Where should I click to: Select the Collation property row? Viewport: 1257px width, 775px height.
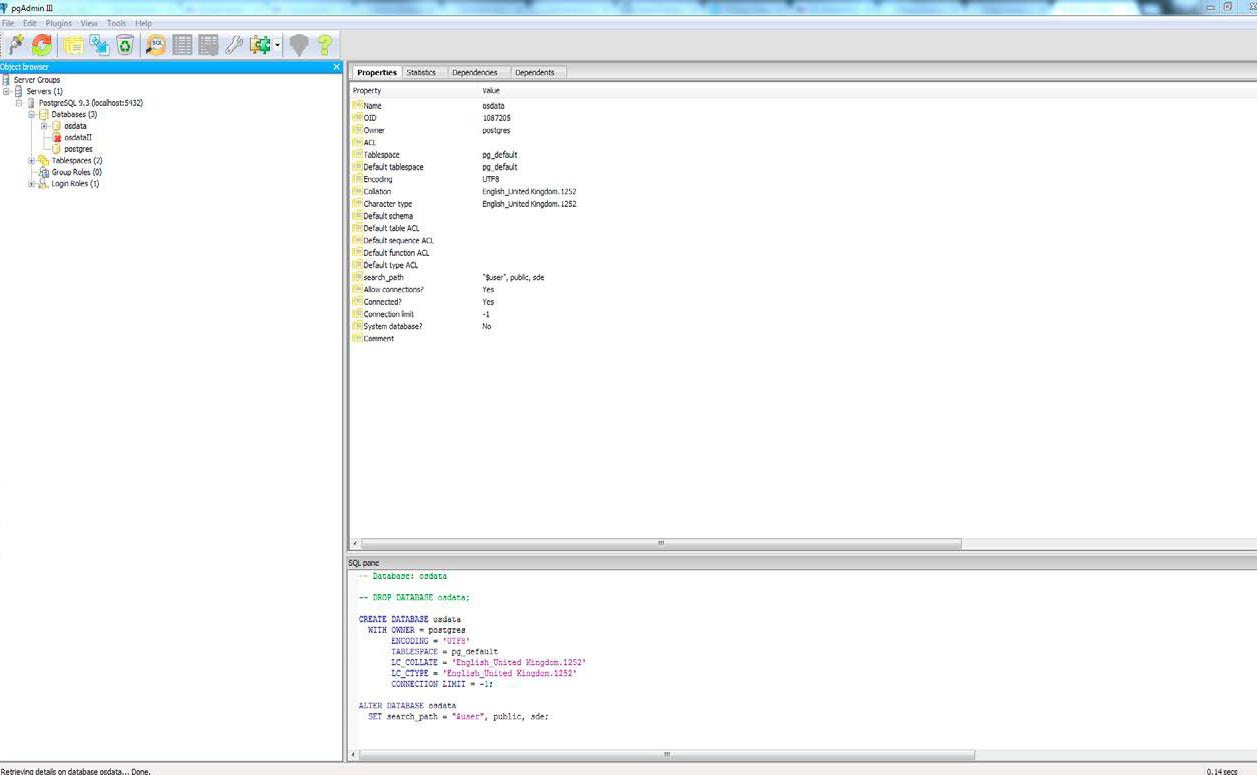click(377, 191)
